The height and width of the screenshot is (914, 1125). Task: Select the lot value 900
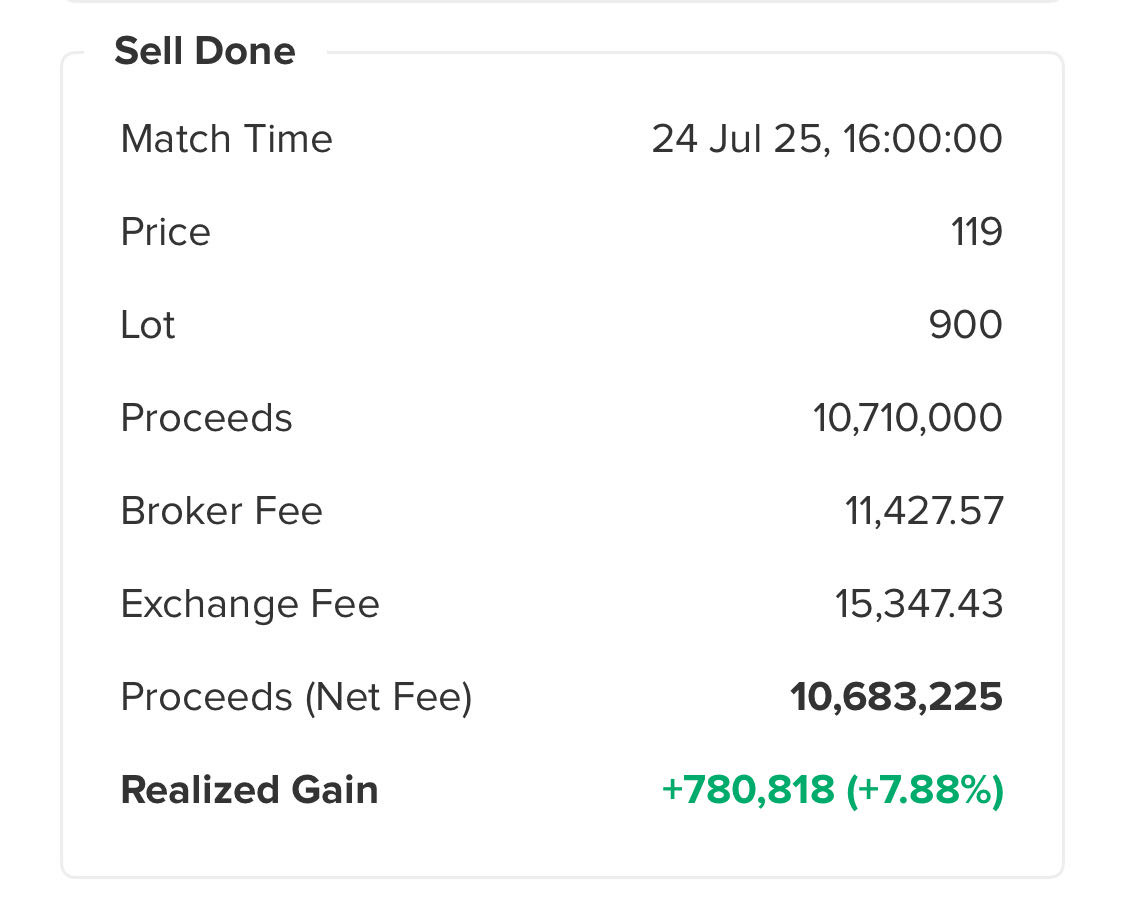(x=965, y=325)
